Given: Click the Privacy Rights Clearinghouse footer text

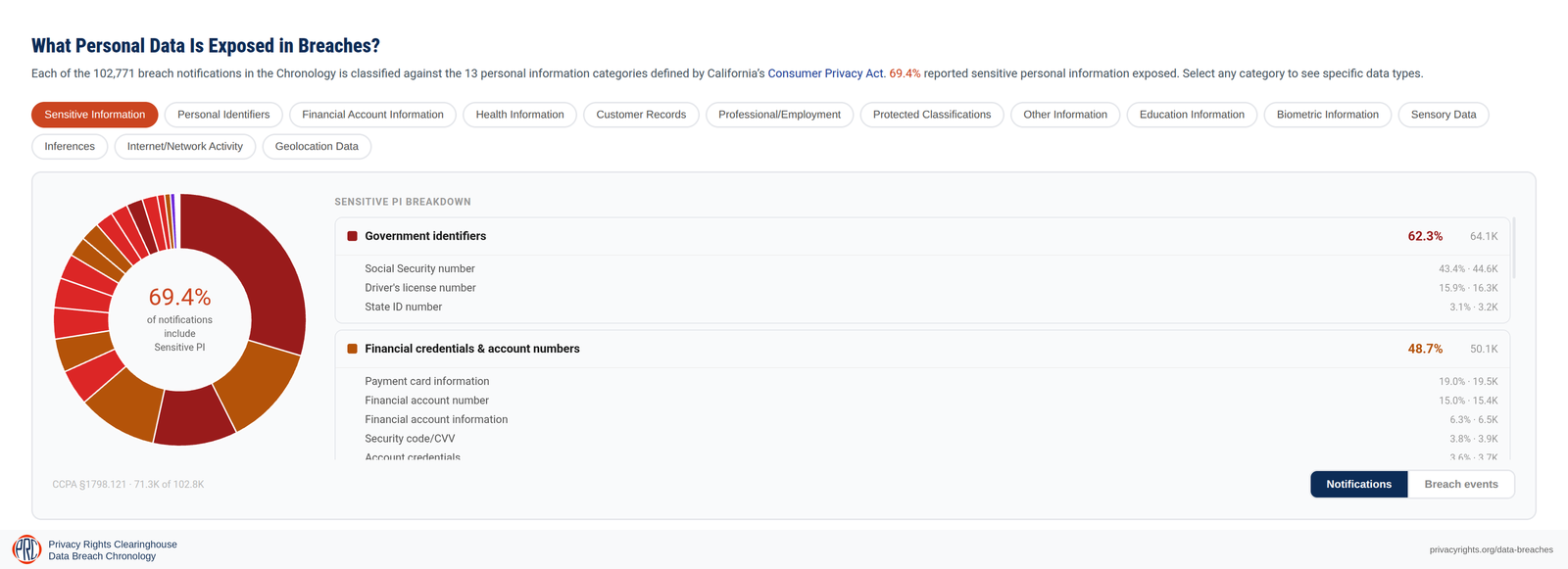Looking at the screenshot, I should 113,545.
